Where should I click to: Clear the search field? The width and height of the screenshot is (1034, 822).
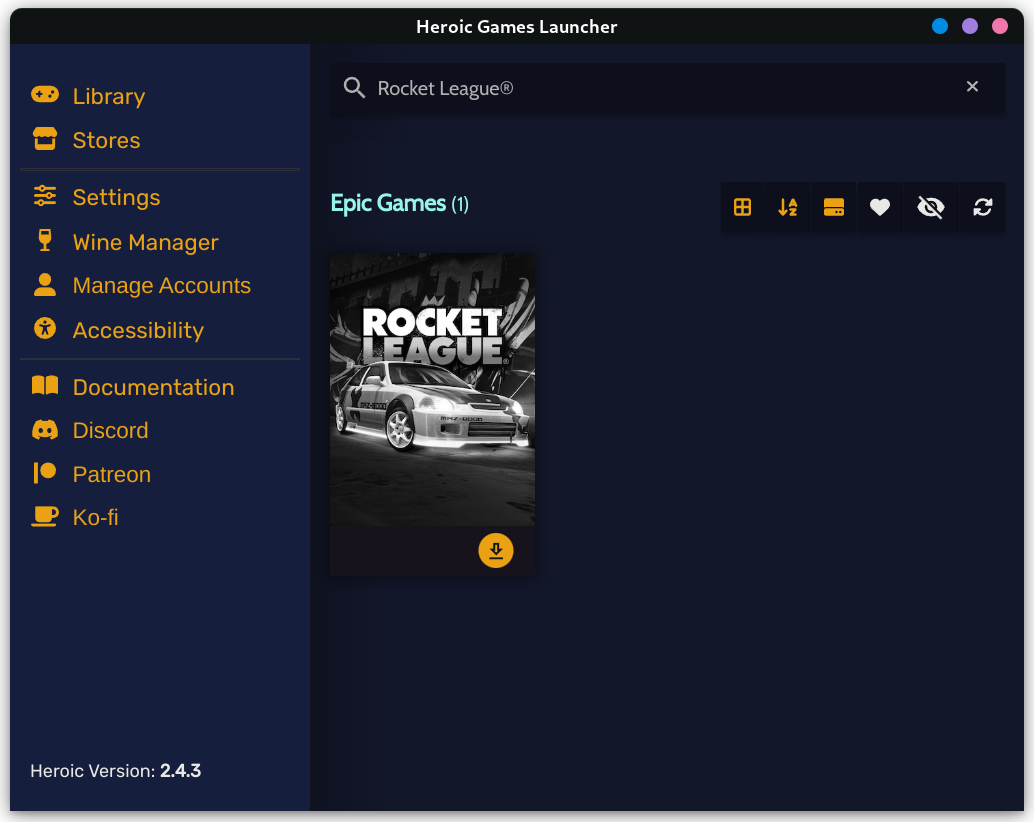(972, 86)
